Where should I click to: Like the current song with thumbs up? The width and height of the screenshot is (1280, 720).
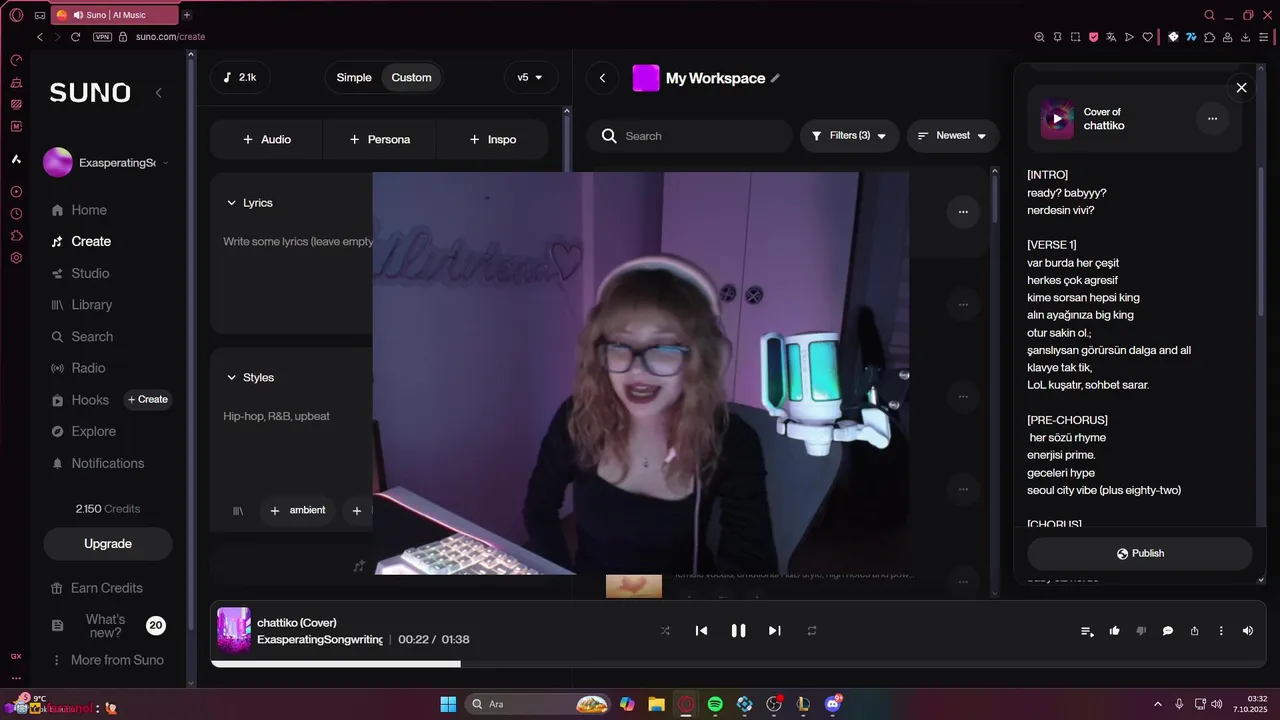[1114, 631]
